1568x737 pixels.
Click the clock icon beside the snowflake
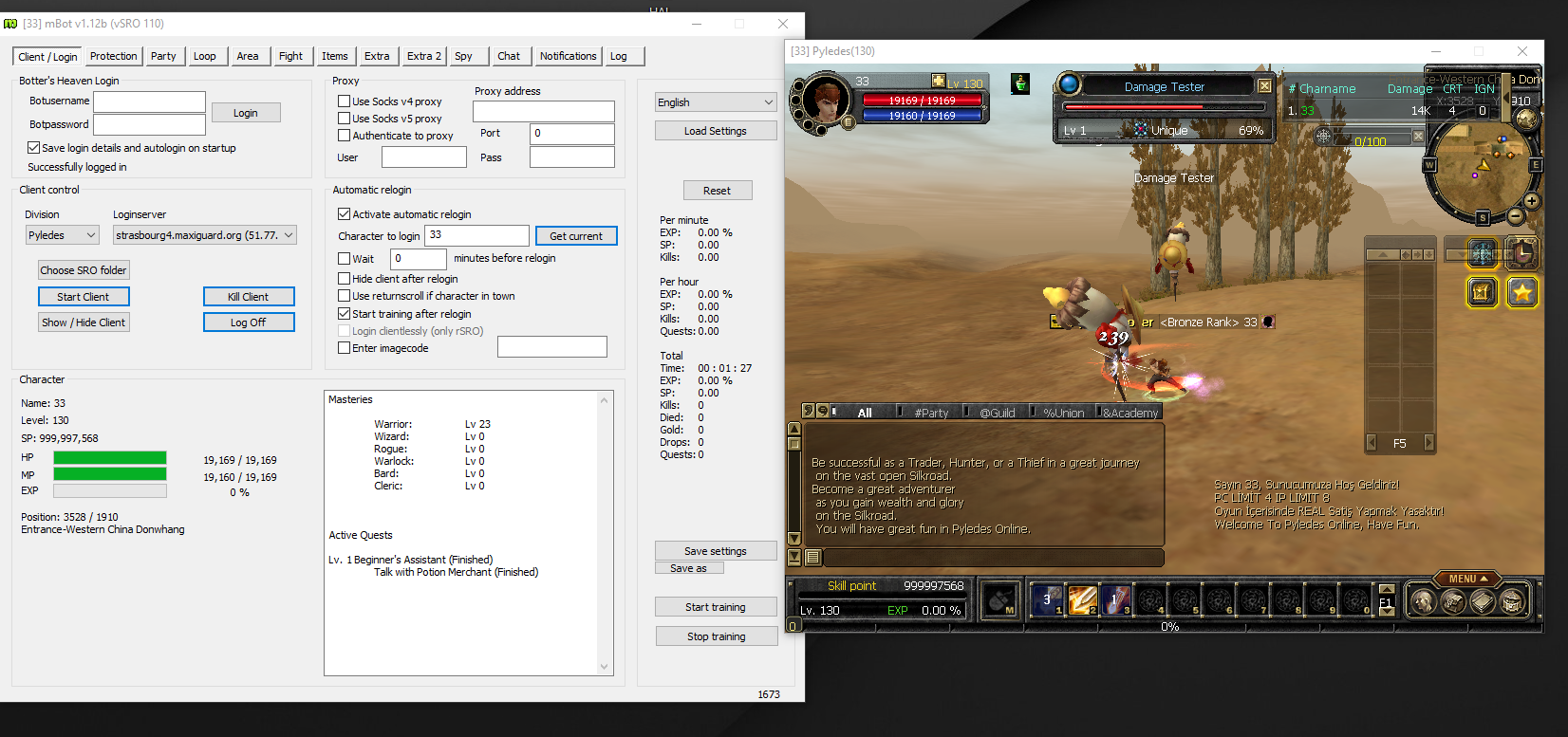1522,253
